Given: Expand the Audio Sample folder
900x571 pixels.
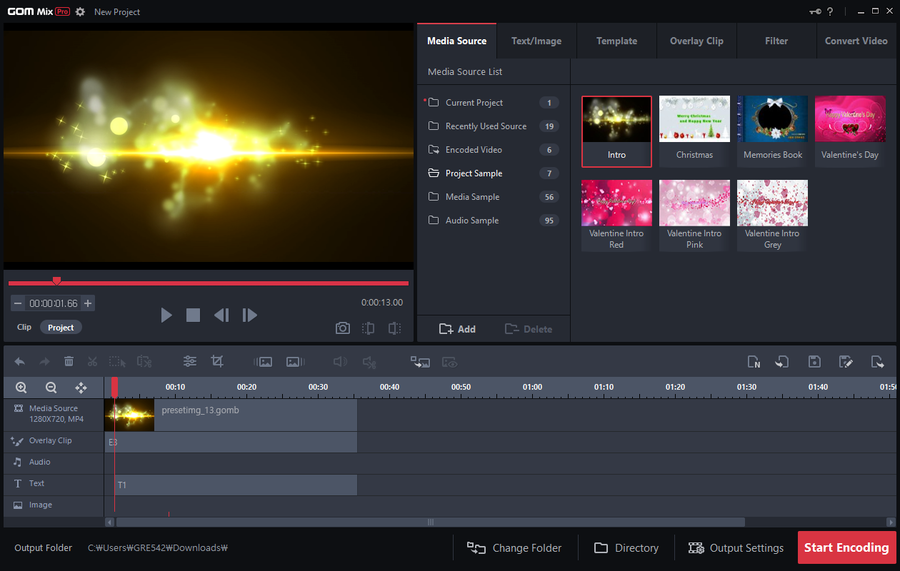Looking at the screenshot, I should 472,220.
